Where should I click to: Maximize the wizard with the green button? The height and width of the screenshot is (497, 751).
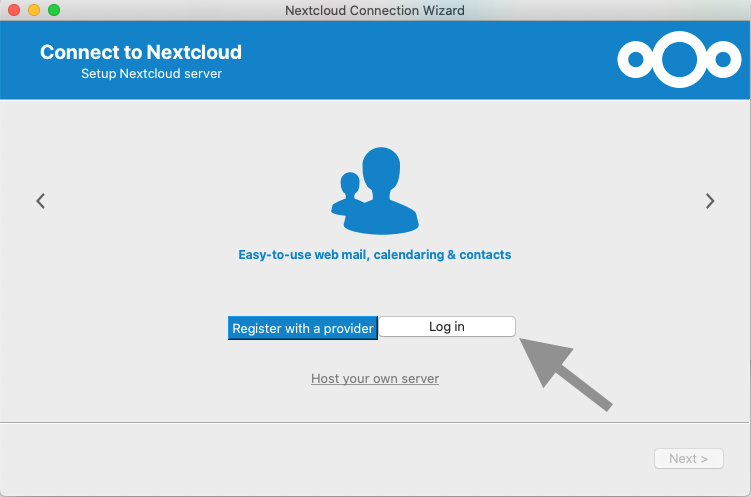coord(54,10)
